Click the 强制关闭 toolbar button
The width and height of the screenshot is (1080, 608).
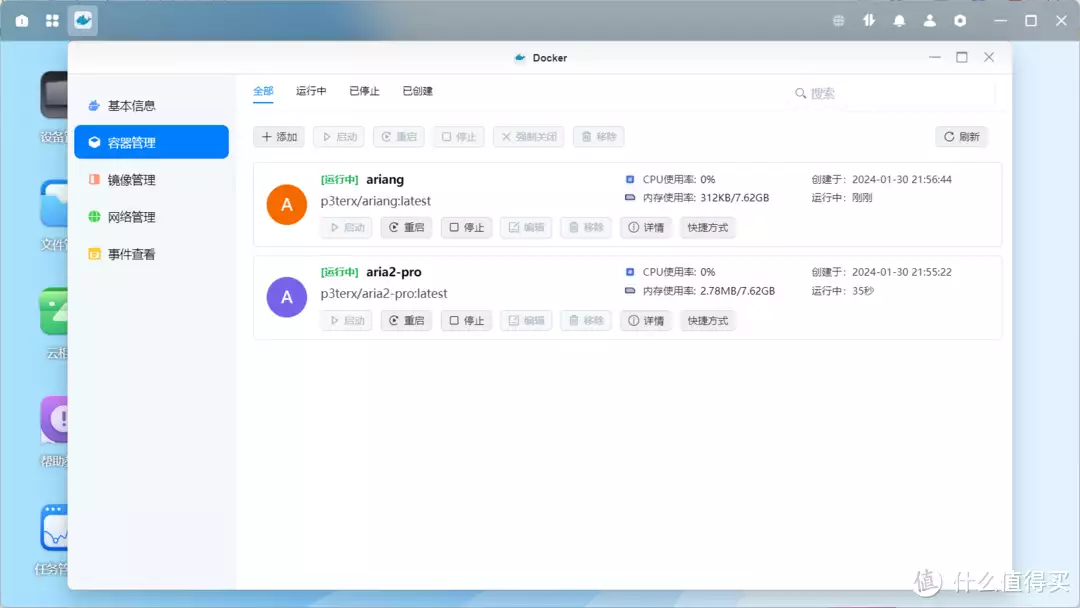[529, 136]
